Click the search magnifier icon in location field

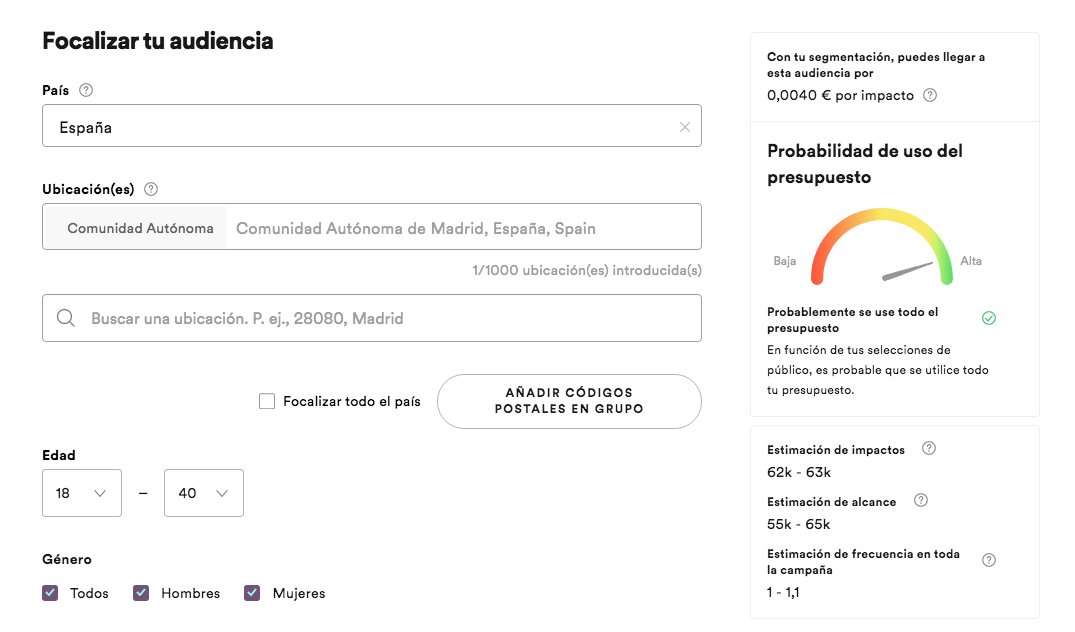(x=66, y=318)
